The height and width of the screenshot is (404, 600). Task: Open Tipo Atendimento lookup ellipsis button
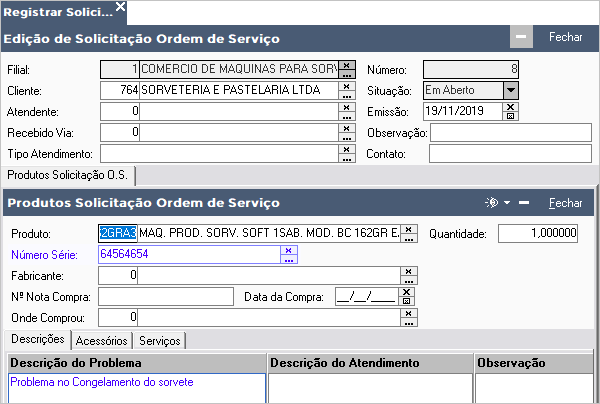[x=347, y=158]
